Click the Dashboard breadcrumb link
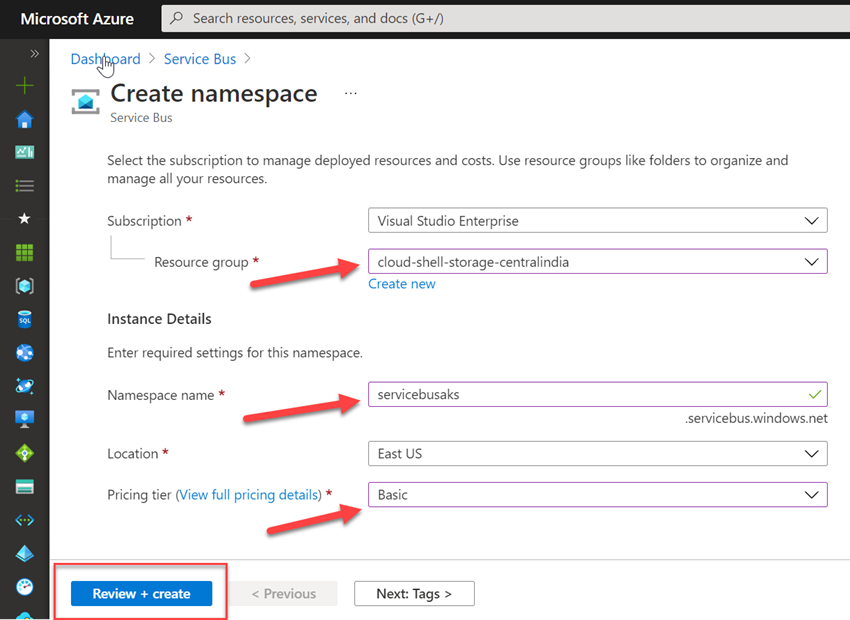 pyautogui.click(x=105, y=59)
